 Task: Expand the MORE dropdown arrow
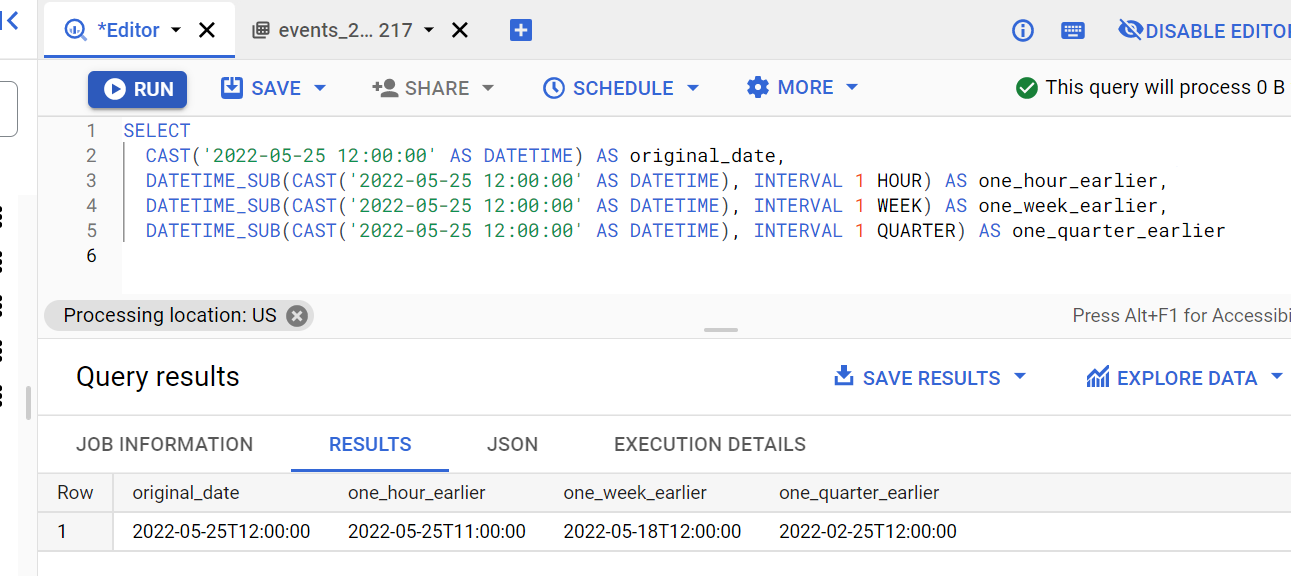(x=852, y=87)
